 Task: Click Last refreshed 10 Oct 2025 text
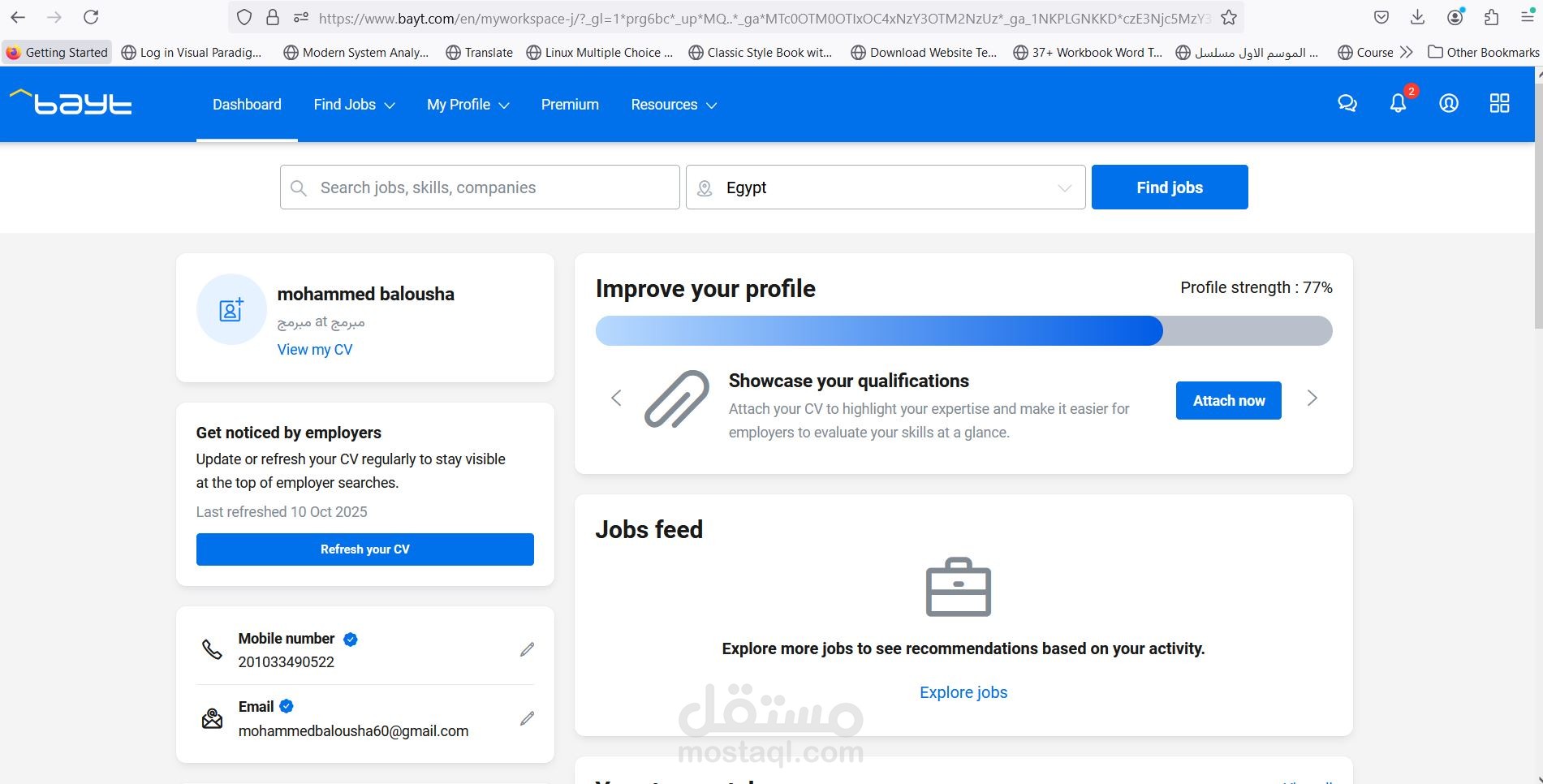[x=282, y=512]
